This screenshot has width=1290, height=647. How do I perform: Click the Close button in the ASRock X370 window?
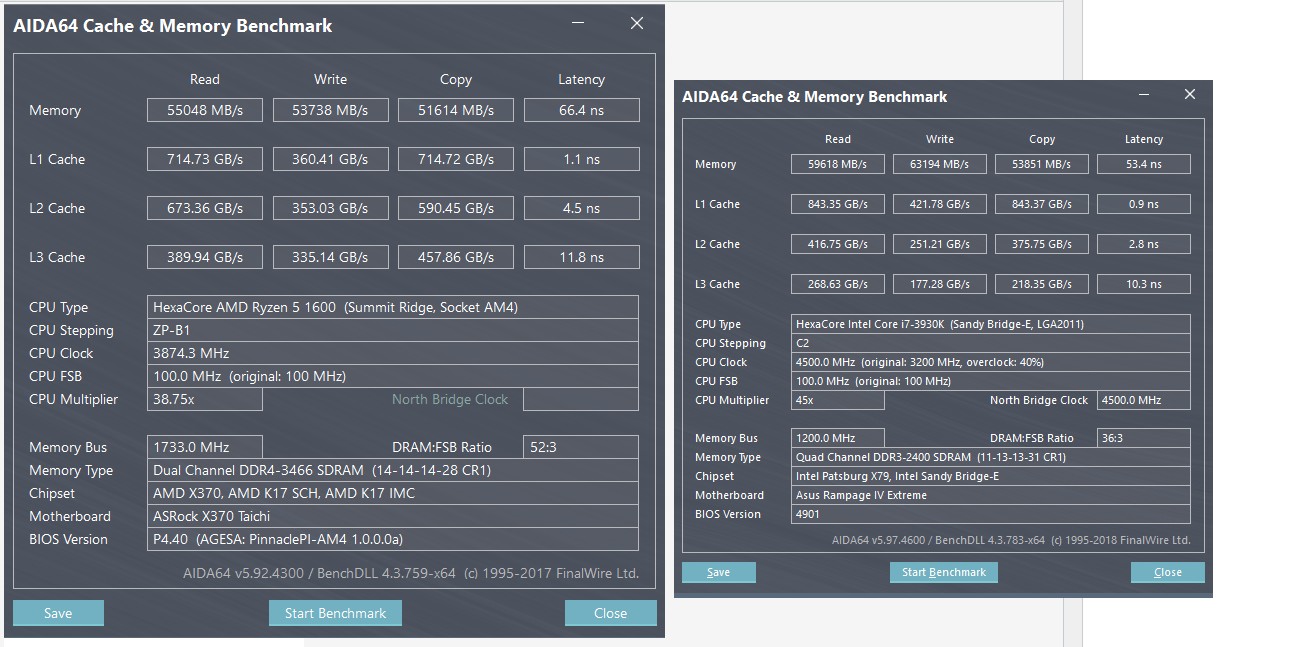(610, 613)
